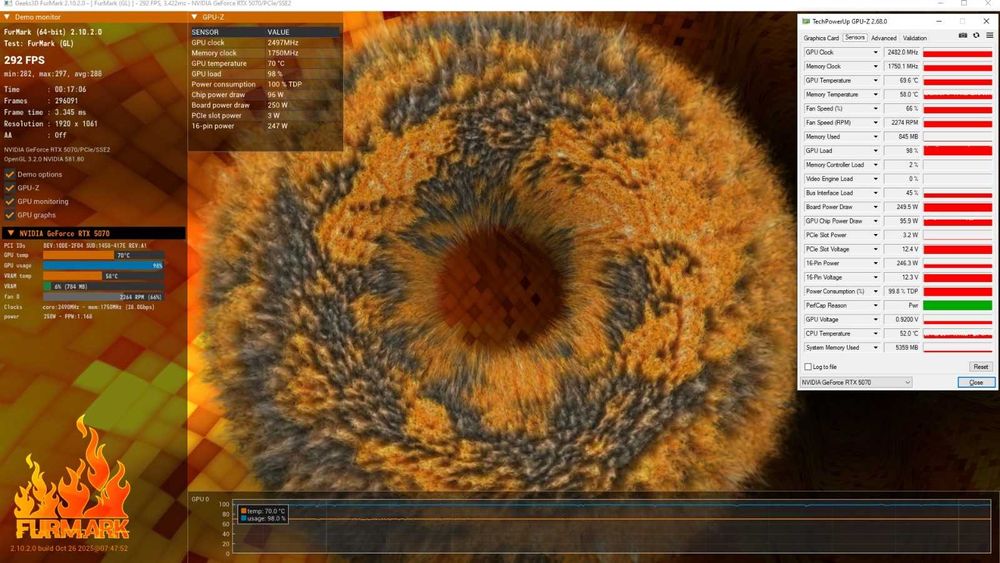
Task: Disable the GPU monitoring checkbox
Action: coord(10,201)
